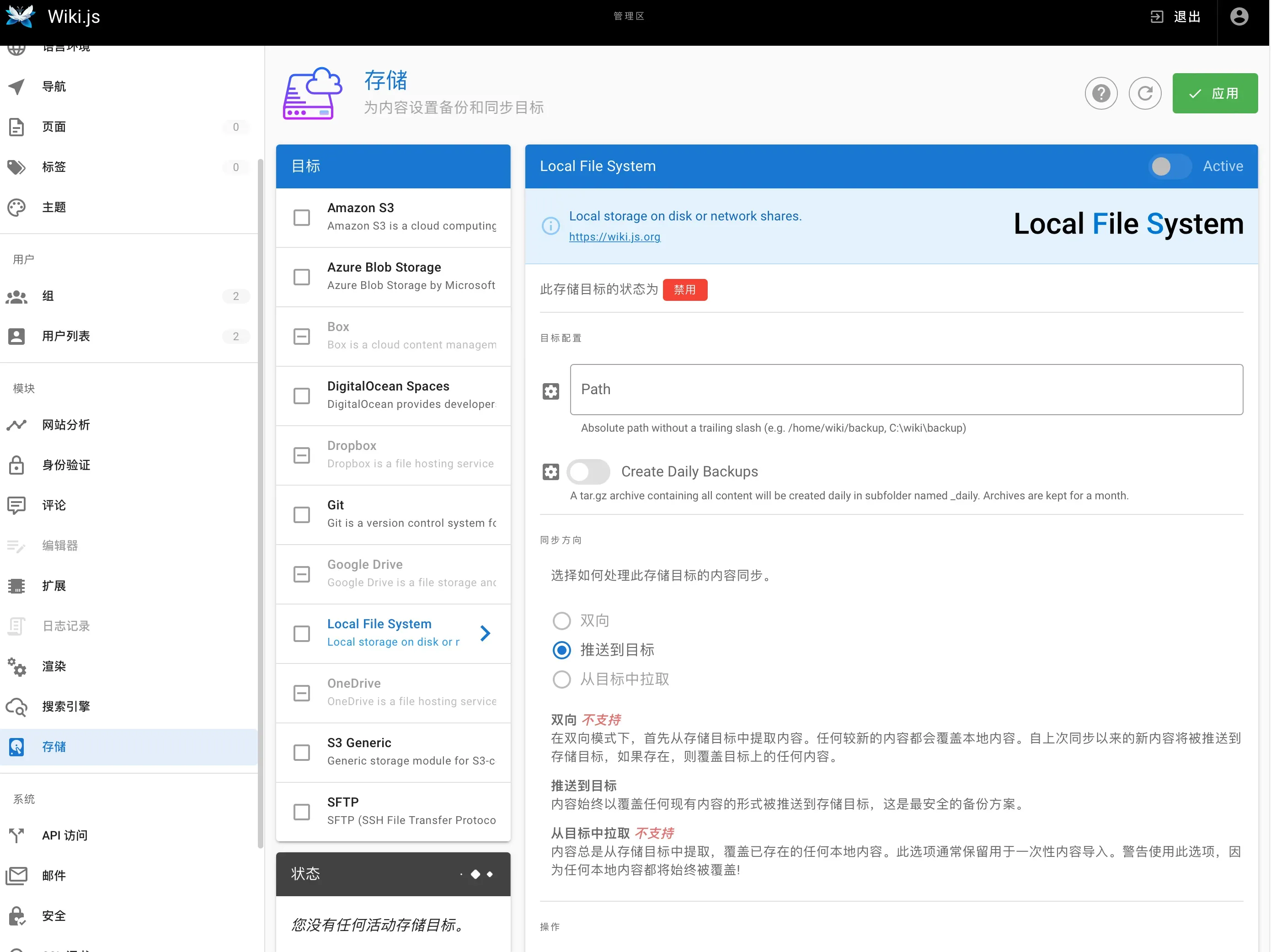Enable Create Daily Backups switch
This screenshot has width=1271, height=952.
pos(588,472)
